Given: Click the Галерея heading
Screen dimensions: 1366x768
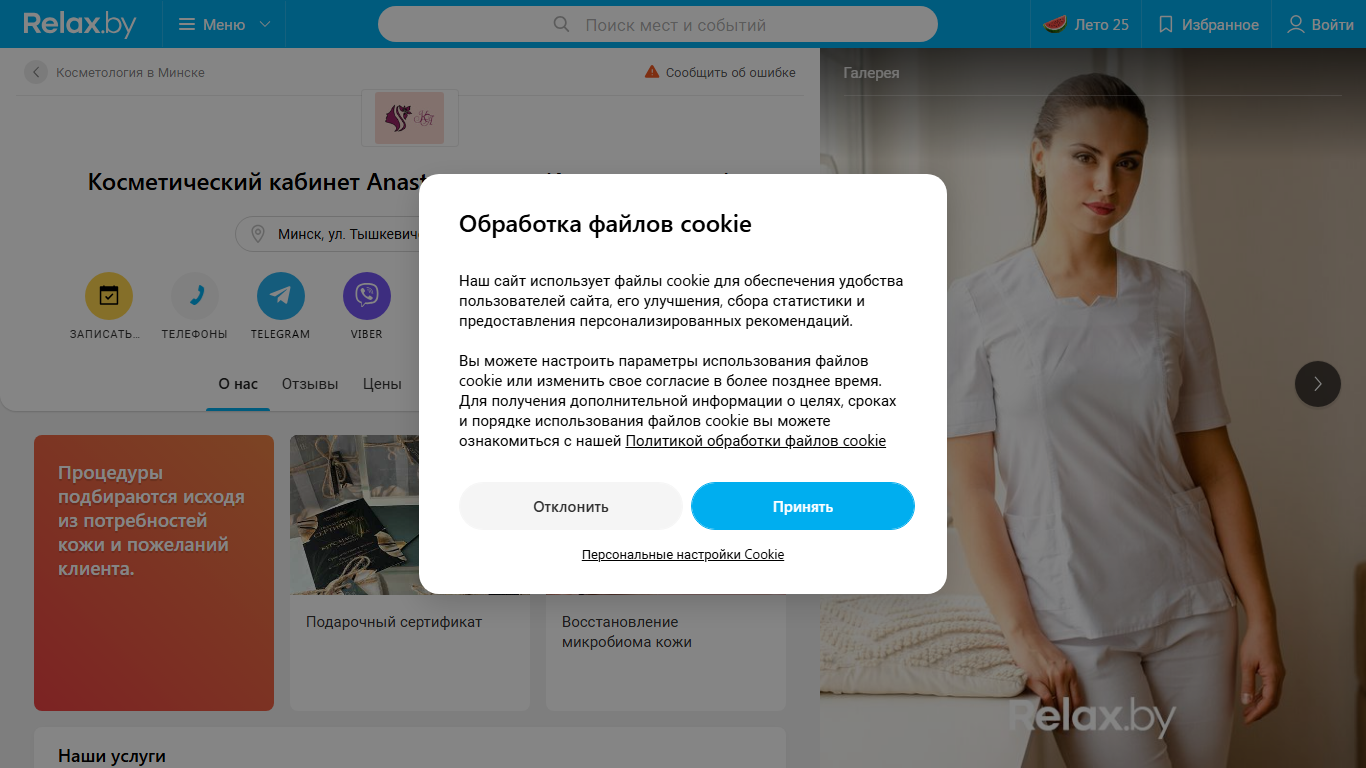Looking at the screenshot, I should [871, 73].
